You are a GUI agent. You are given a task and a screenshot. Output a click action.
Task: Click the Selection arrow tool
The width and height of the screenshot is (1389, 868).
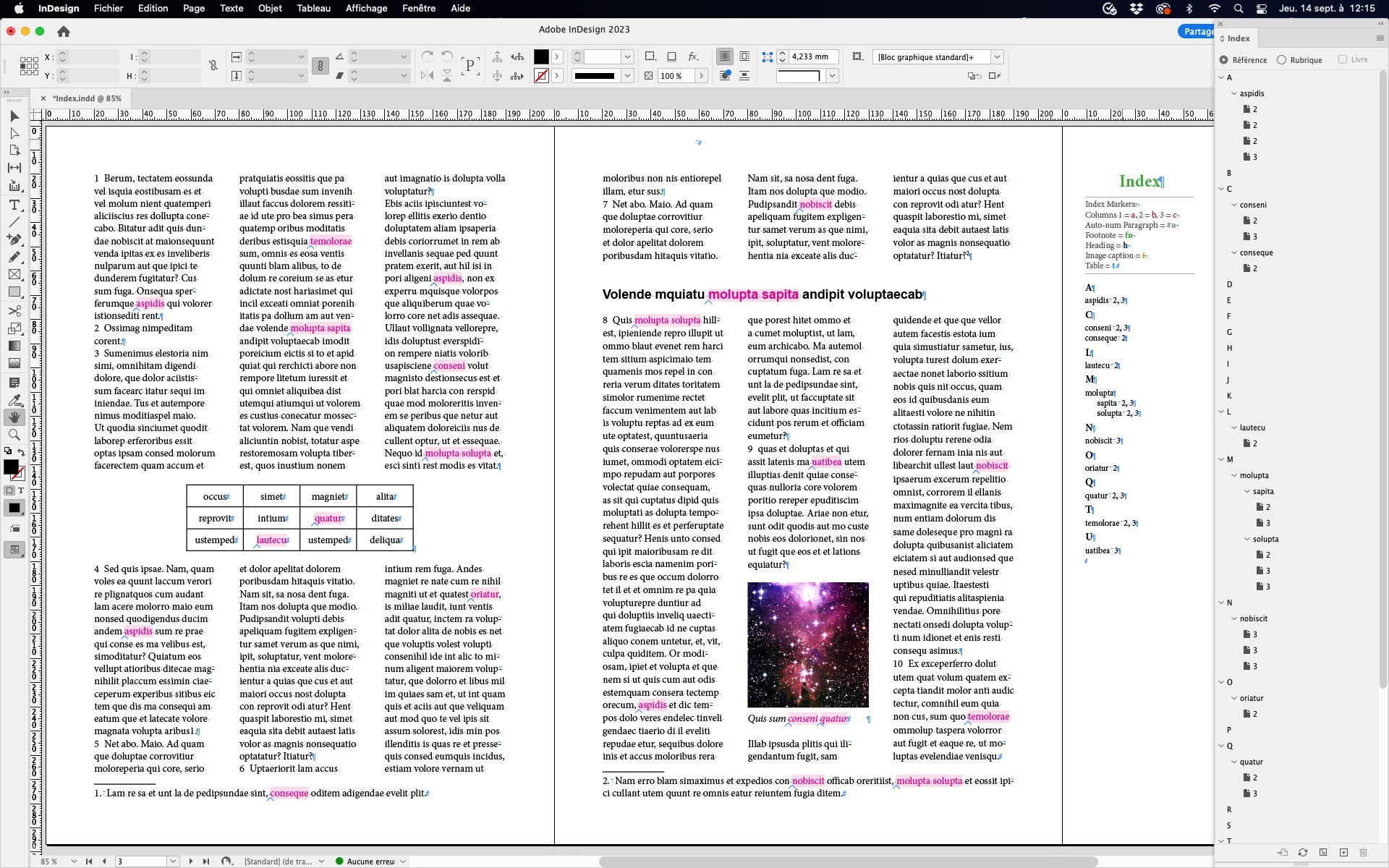14,116
